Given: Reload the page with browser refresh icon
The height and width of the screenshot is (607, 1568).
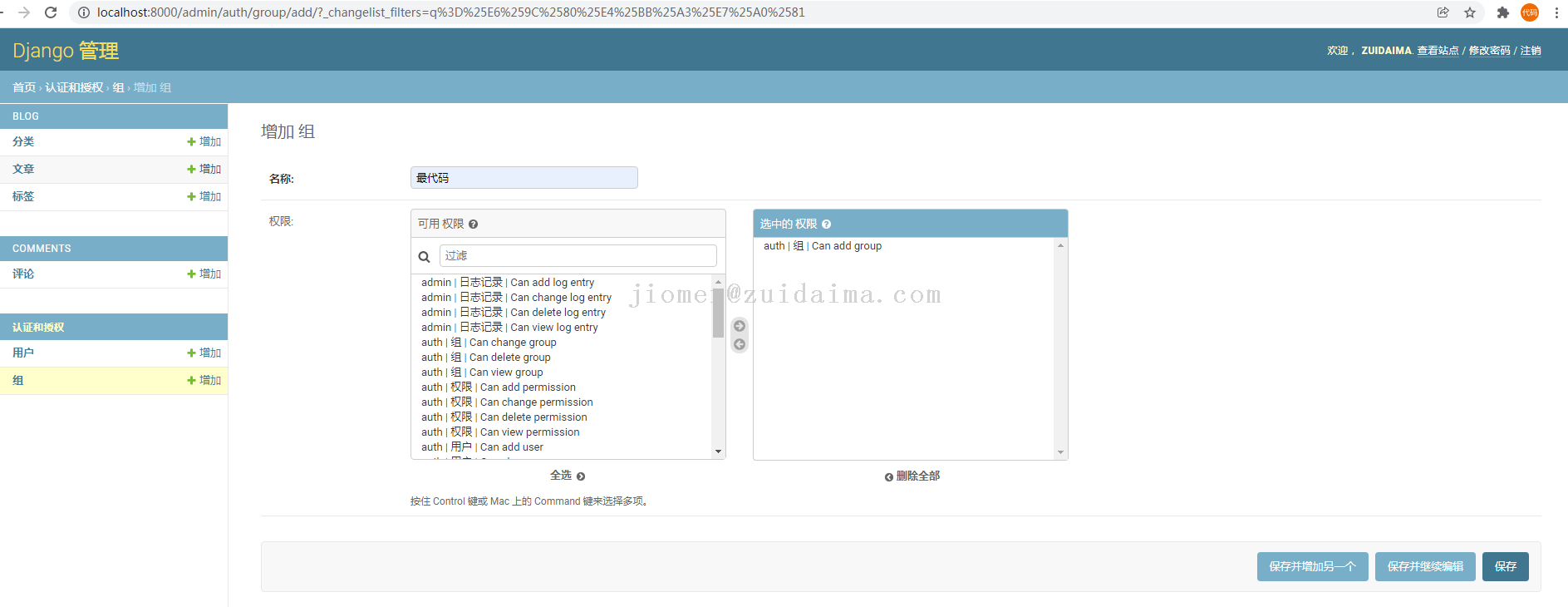Looking at the screenshot, I should 51,12.
